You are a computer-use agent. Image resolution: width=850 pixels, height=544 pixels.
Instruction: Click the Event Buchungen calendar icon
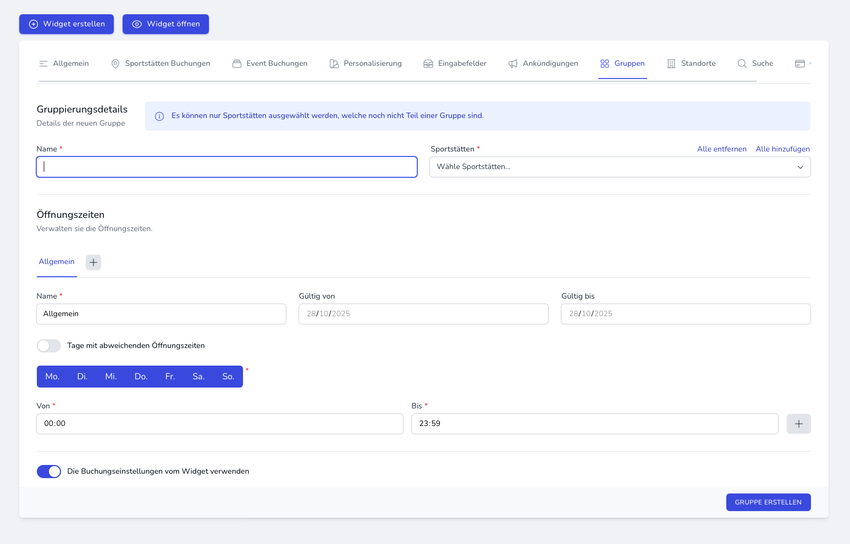point(237,64)
